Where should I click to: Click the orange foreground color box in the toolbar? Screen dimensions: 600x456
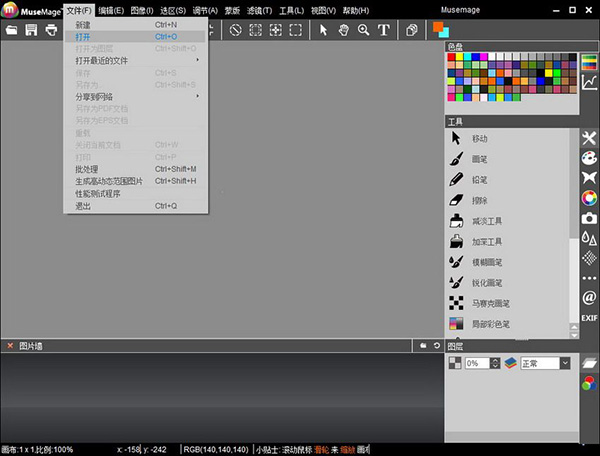click(x=438, y=27)
